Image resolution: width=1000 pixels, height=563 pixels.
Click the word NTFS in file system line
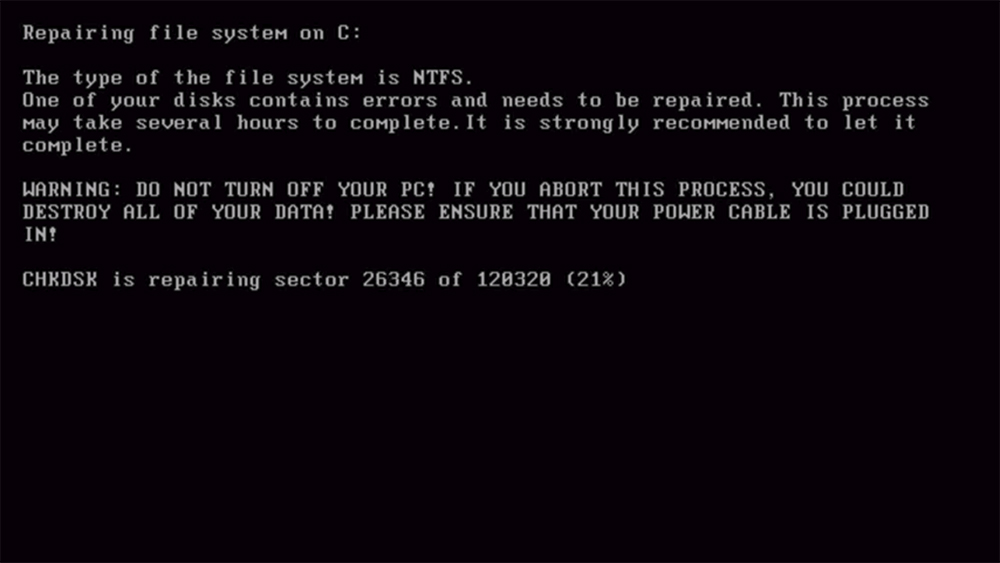click(x=438, y=78)
